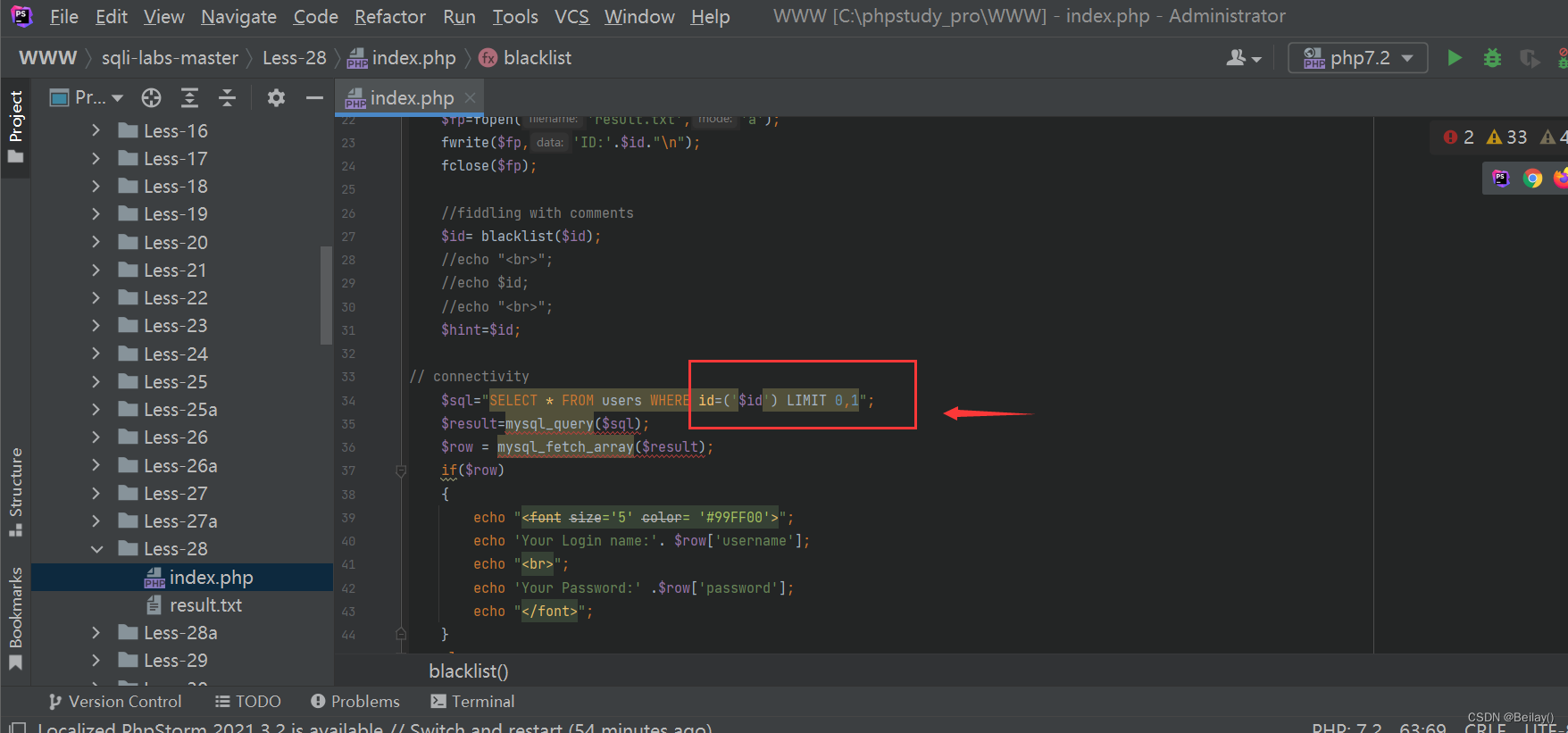Screen dimensions: 1568x733
Task: Open file in Chrome browser icon
Action: pos(1532,179)
